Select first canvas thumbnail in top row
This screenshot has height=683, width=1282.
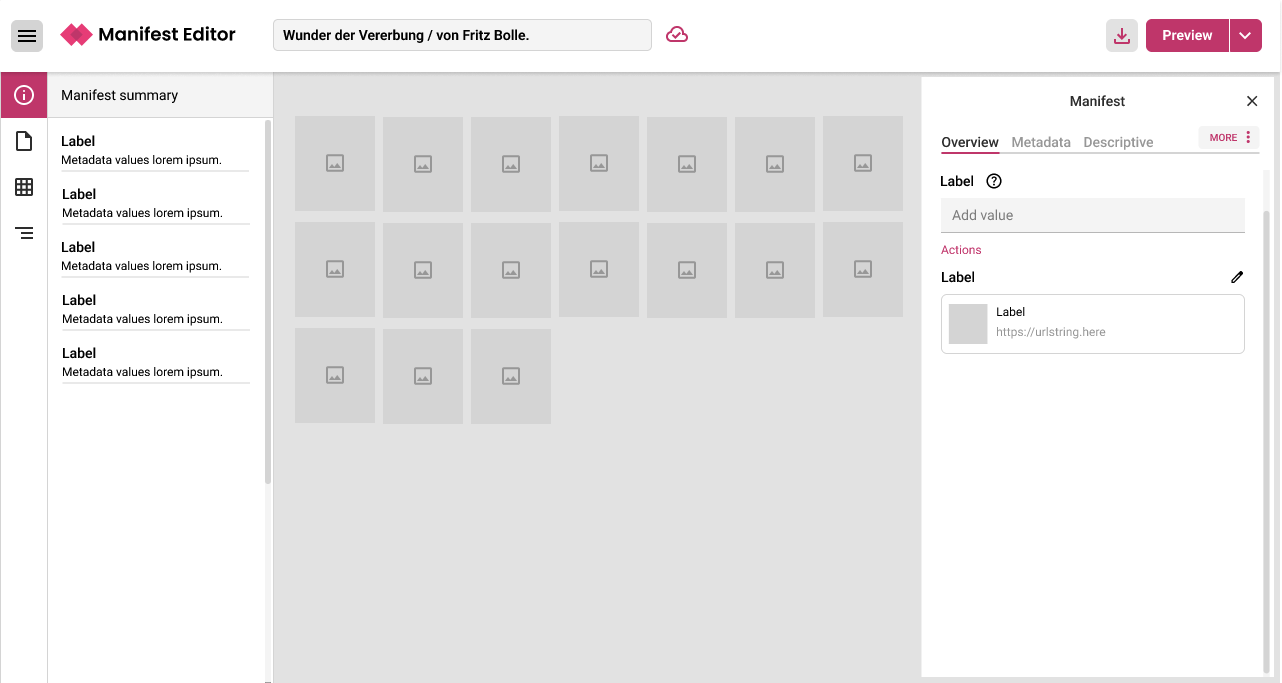point(335,163)
